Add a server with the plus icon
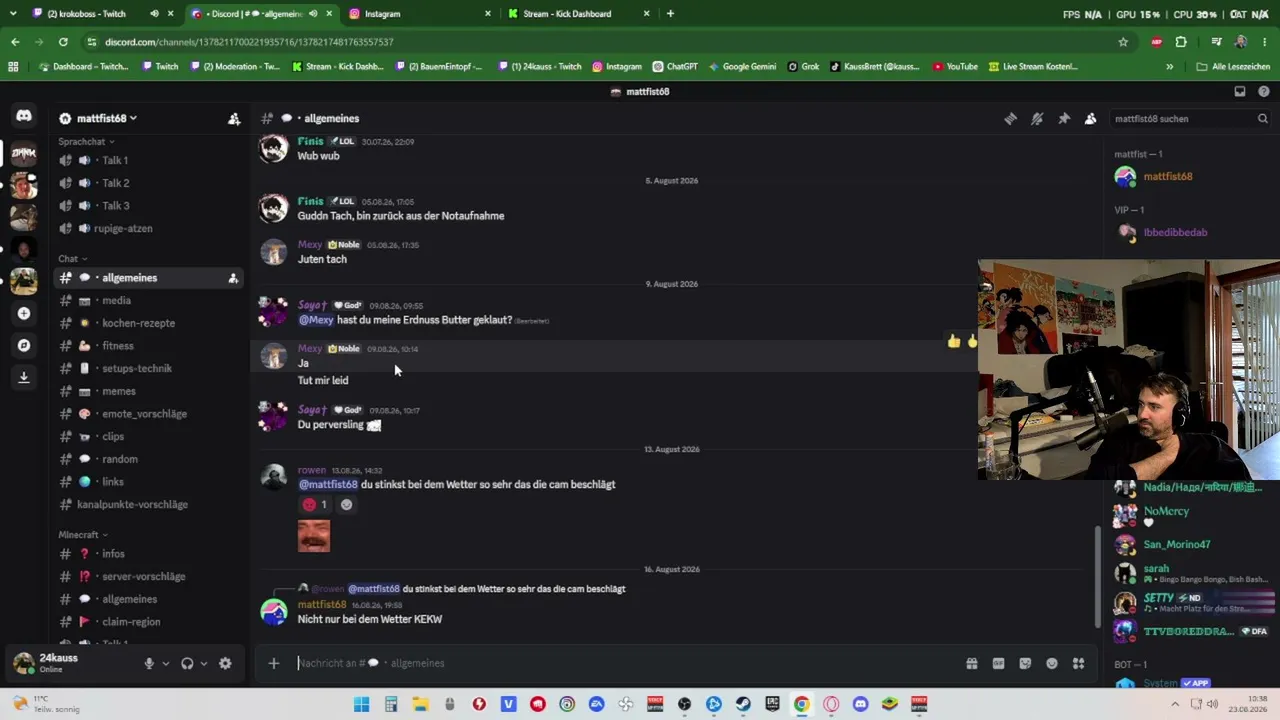Screen dimensions: 1280x720 click(x=24, y=313)
